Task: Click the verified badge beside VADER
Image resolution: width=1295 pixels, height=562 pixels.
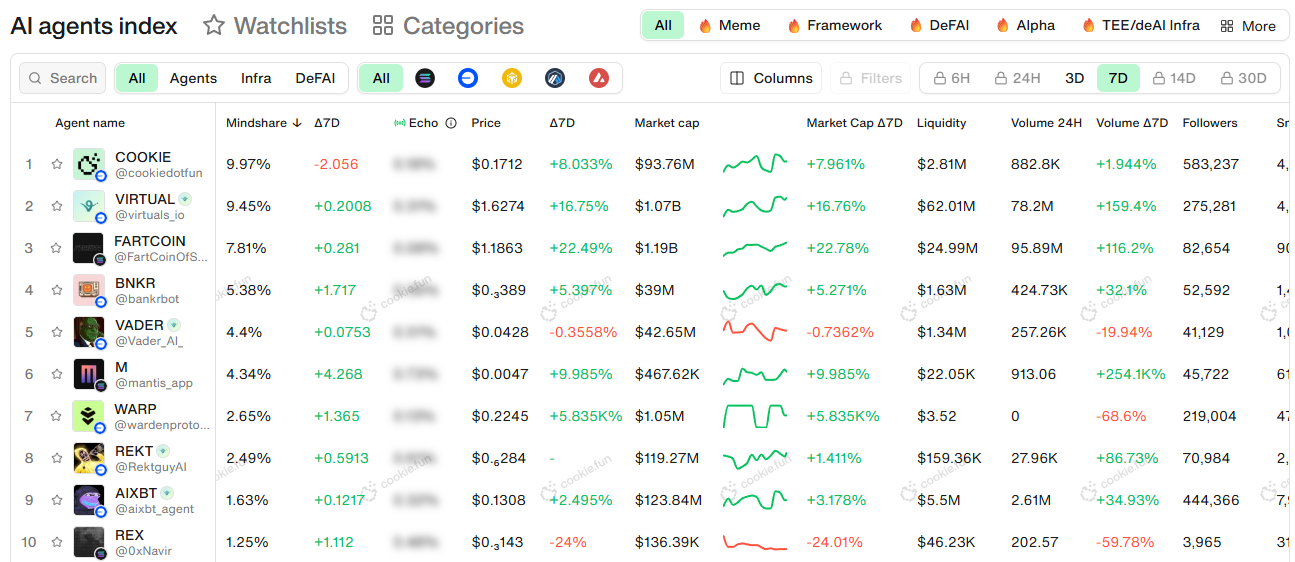Action: pos(174,325)
